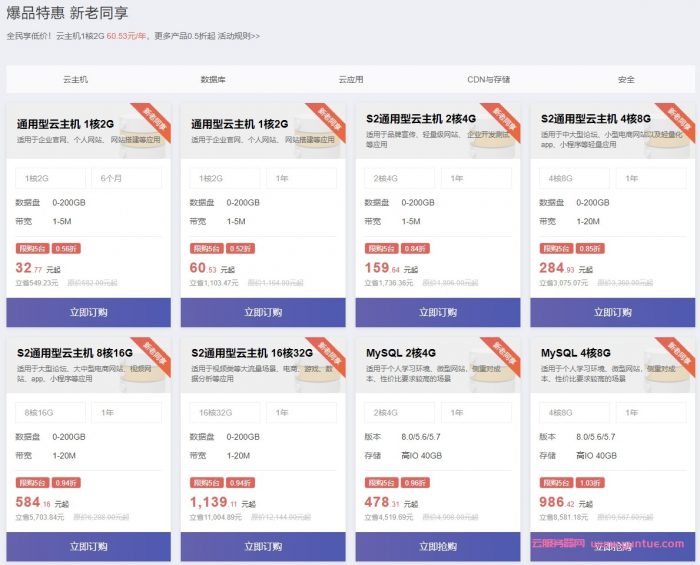The width and height of the screenshot is (700, 565).
Task: Order the S2通用型云主机 4核8G plan
Action: click(x=612, y=312)
